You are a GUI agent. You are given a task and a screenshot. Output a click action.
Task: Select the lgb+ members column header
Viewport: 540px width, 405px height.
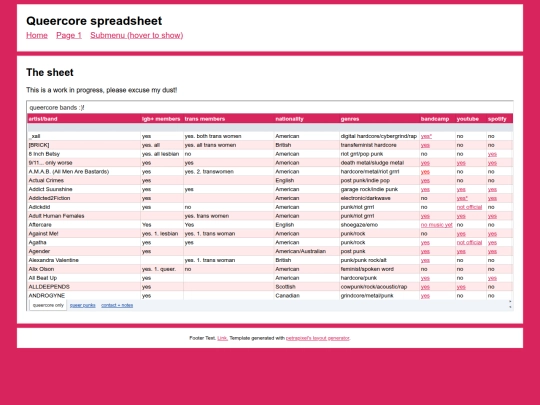point(162,119)
